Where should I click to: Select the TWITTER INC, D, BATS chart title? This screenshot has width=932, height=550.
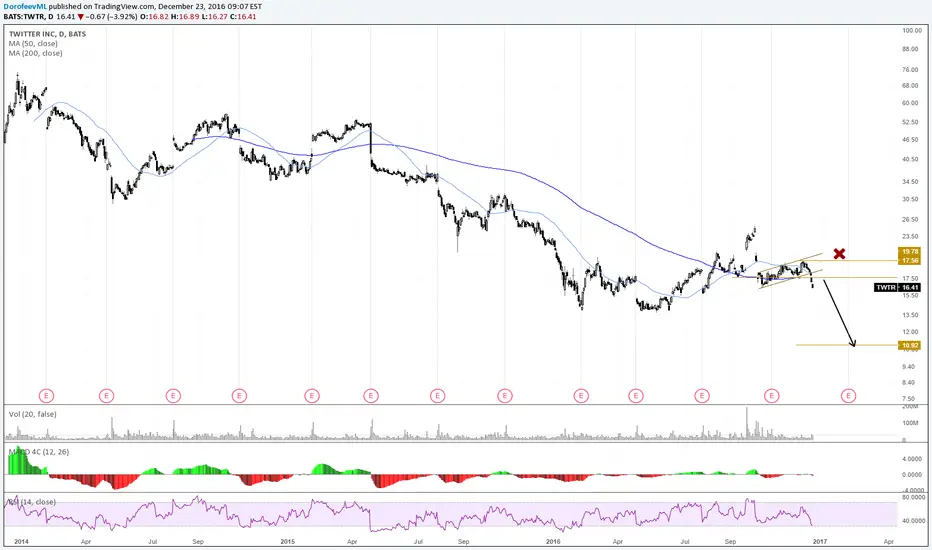47,34
